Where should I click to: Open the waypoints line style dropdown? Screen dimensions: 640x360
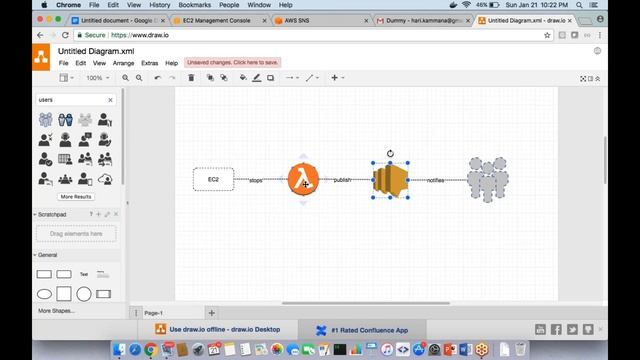pos(312,78)
